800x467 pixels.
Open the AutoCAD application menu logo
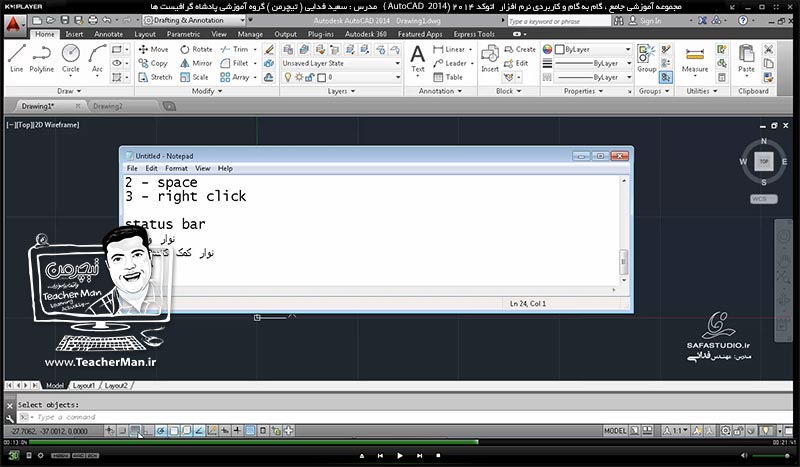(x=14, y=24)
